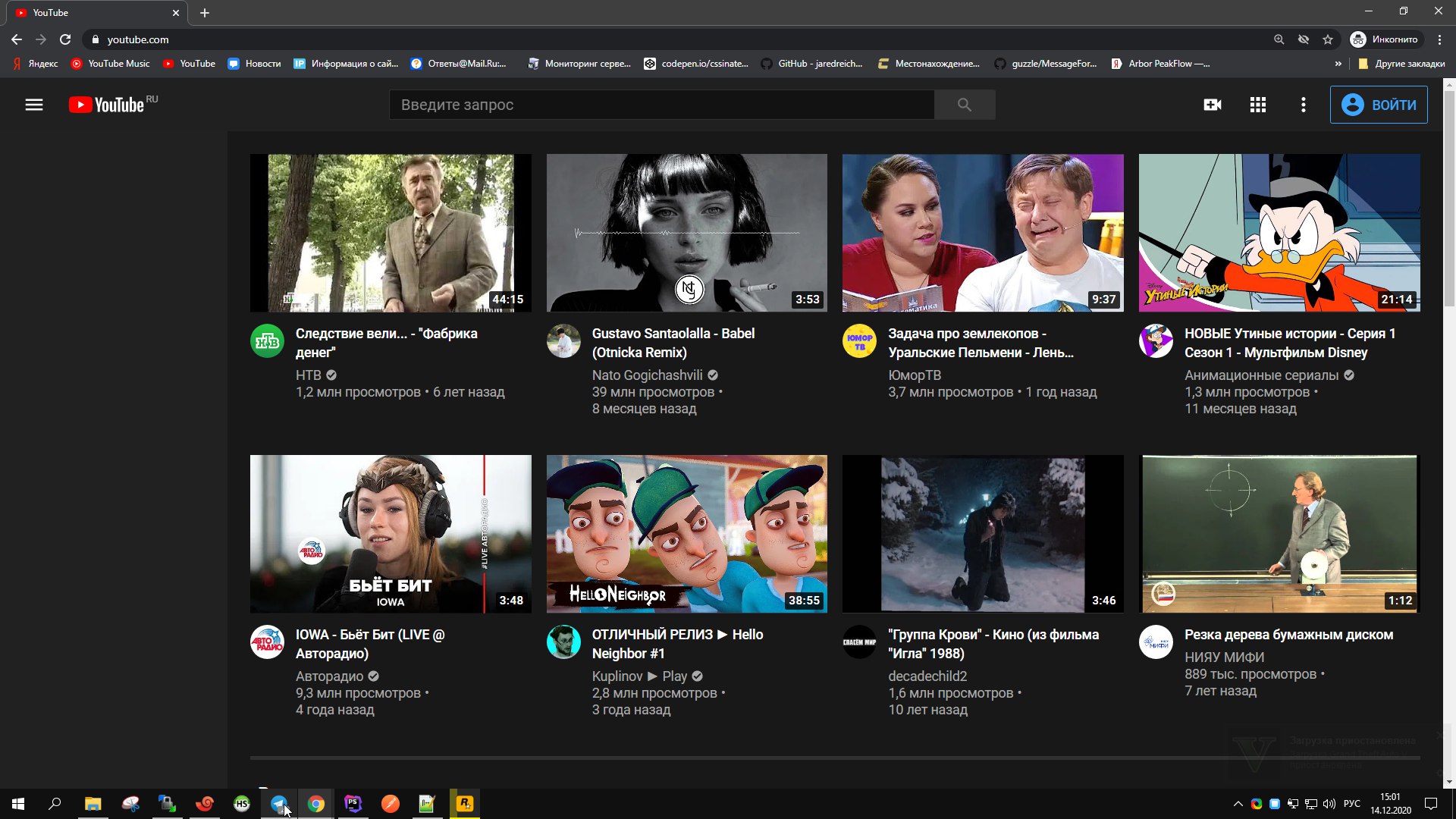This screenshot has height=819, width=1456.
Task: Open title ОТЛИЧНЫЙ РЕЛИЗ Hello Neighbor #1
Action: pyautogui.click(x=677, y=644)
